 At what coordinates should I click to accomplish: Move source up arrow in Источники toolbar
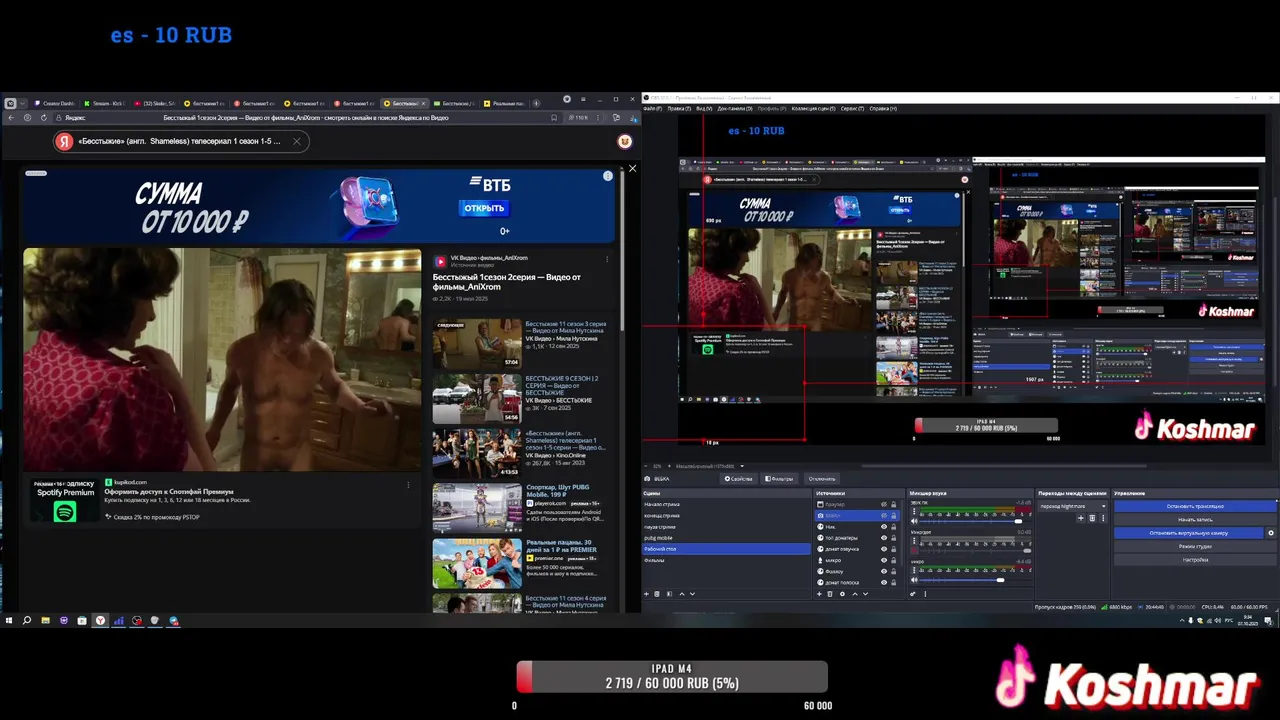click(855, 593)
